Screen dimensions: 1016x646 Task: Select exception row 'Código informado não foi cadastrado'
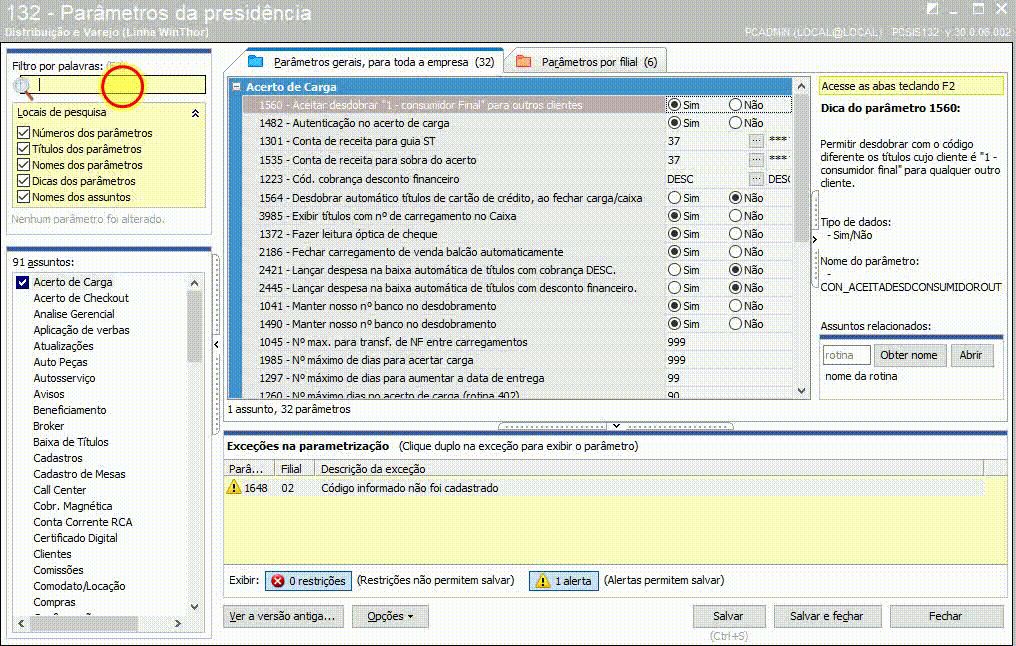[604, 488]
